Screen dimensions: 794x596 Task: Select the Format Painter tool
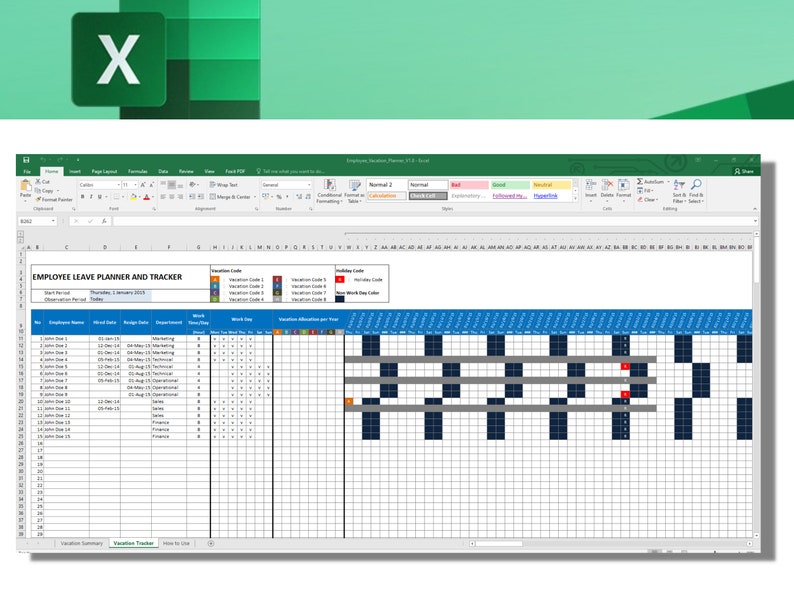click(54, 200)
